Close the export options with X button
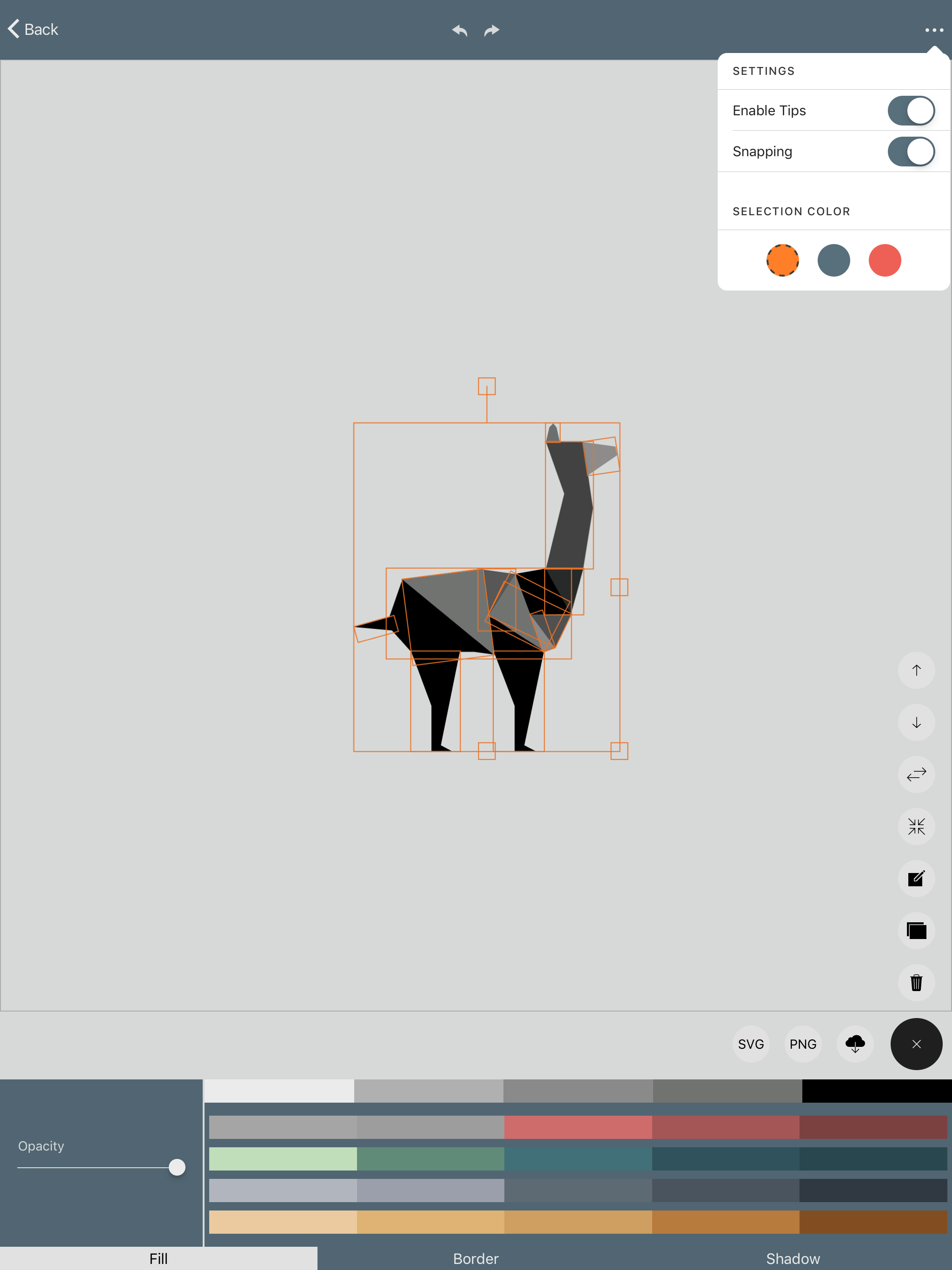Viewport: 952px width, 1270px height. tap(916, 1044)
